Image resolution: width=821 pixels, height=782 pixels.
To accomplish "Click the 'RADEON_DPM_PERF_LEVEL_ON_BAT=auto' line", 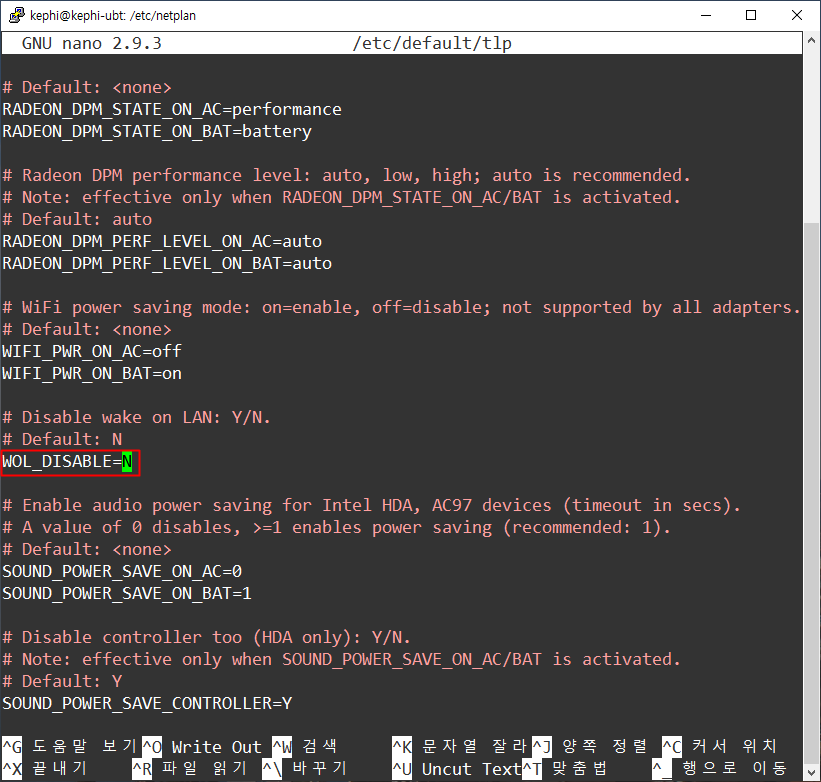I will [167, 263].
